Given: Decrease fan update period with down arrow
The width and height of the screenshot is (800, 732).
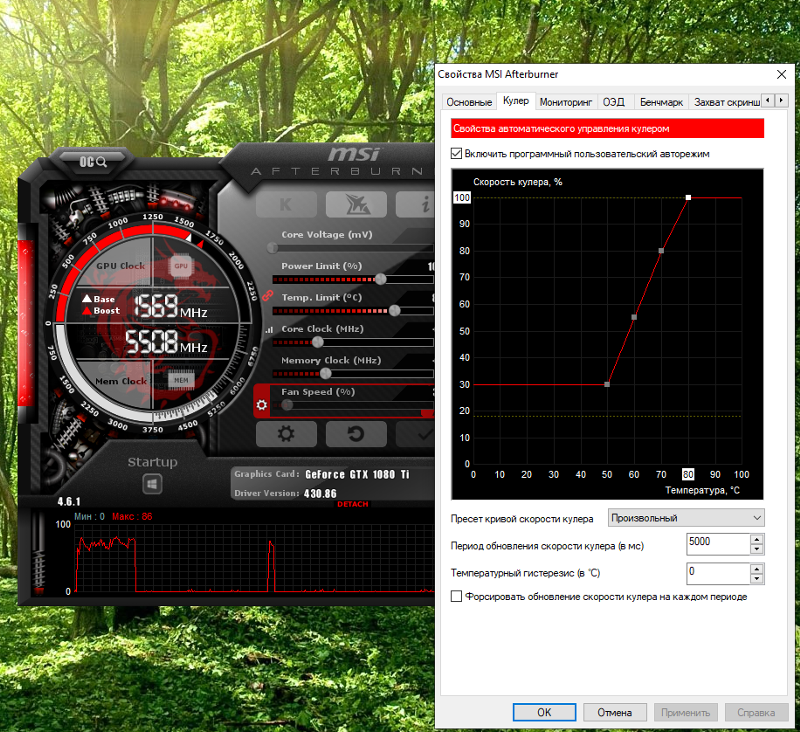Looking at the screenshot, I should click(757, 549).
